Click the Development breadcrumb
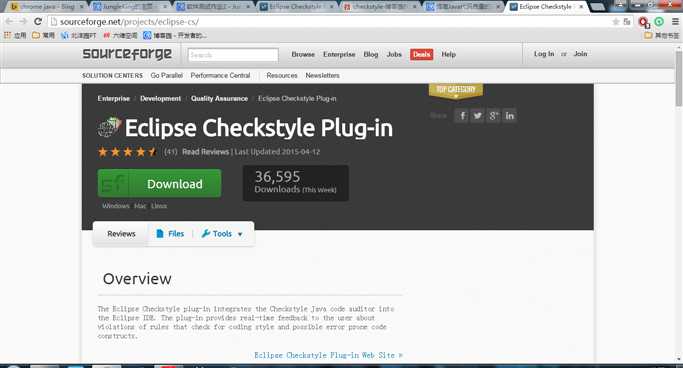 (160, 98)
